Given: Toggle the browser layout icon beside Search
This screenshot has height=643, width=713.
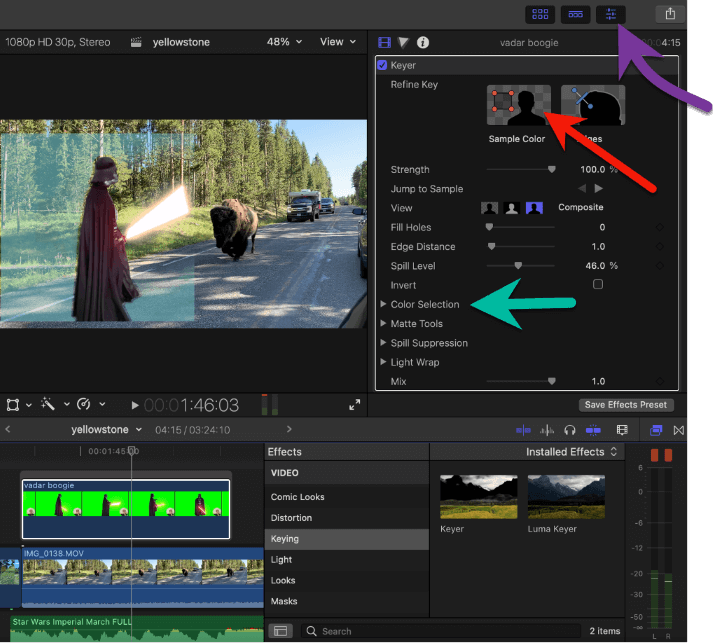Looking at the screenshot, I should (281, 631).
